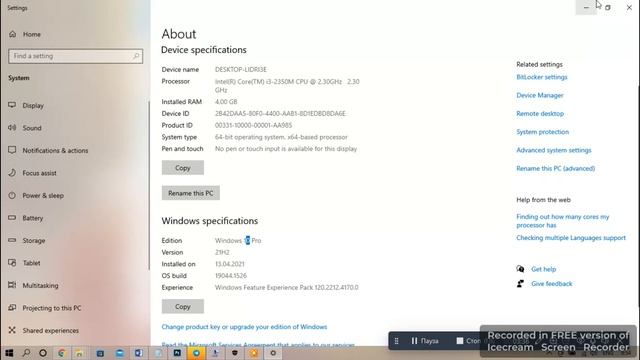This screenshot has width=640, height=360.
Task: Click the OS build value 19044.1526
Action: pos(231,276)
